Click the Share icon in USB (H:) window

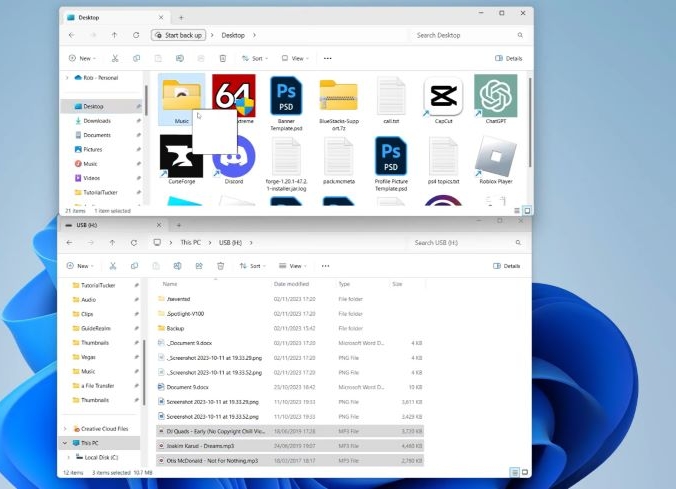coord(199,266)
